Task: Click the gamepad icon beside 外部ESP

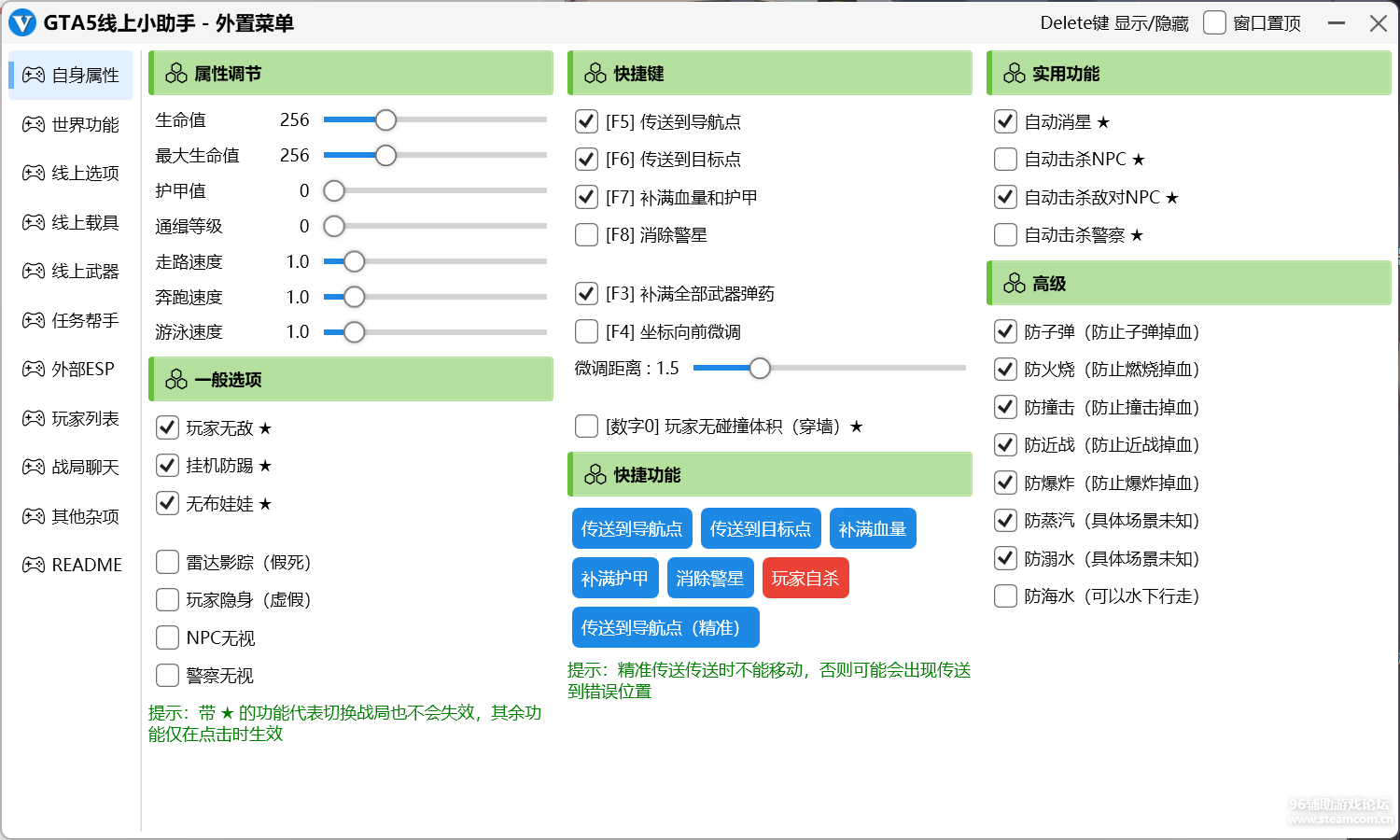Action: coord(34,370)
